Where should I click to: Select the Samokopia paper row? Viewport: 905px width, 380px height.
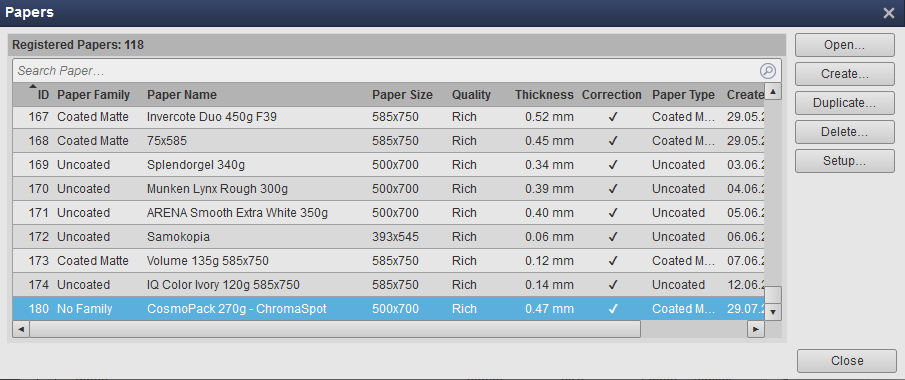coord(388,237)
